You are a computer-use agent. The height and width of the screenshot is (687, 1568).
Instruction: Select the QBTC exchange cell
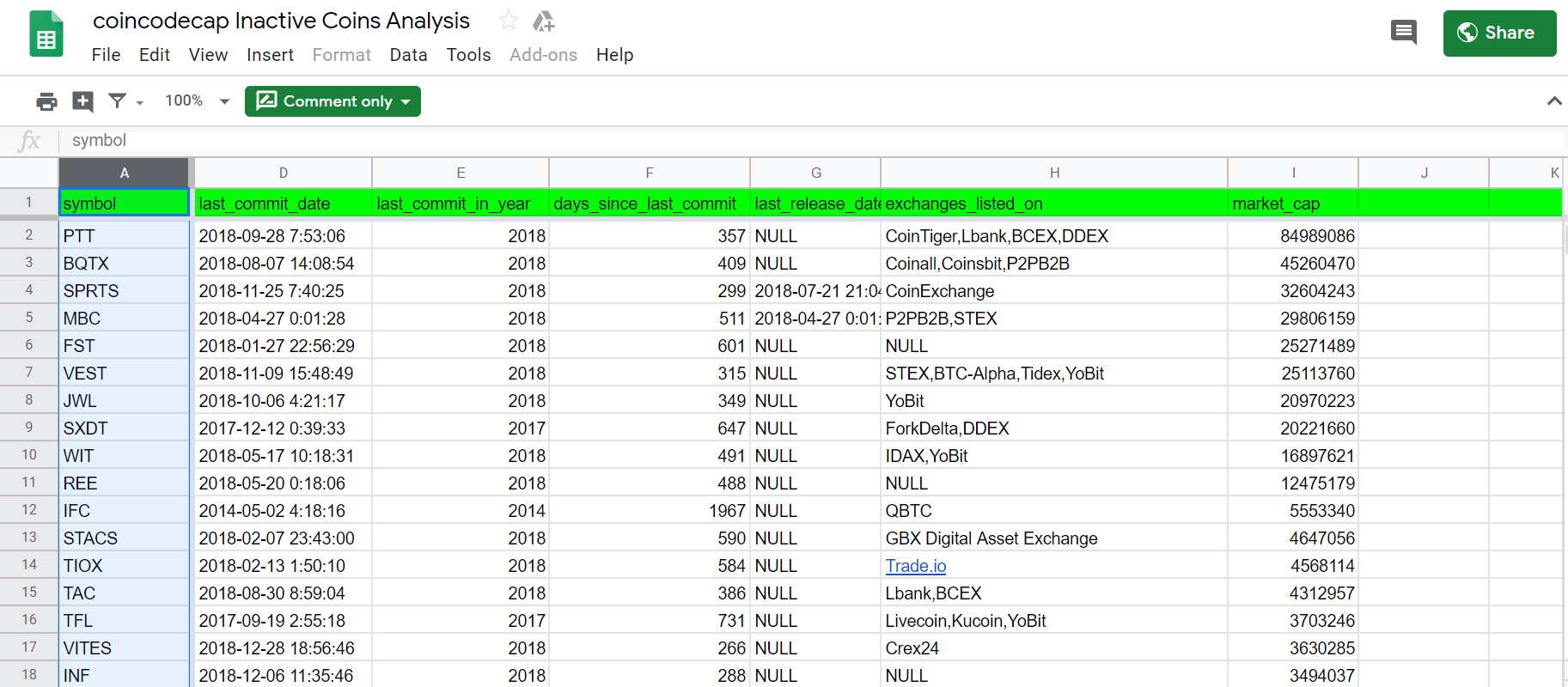(1054, 510)
